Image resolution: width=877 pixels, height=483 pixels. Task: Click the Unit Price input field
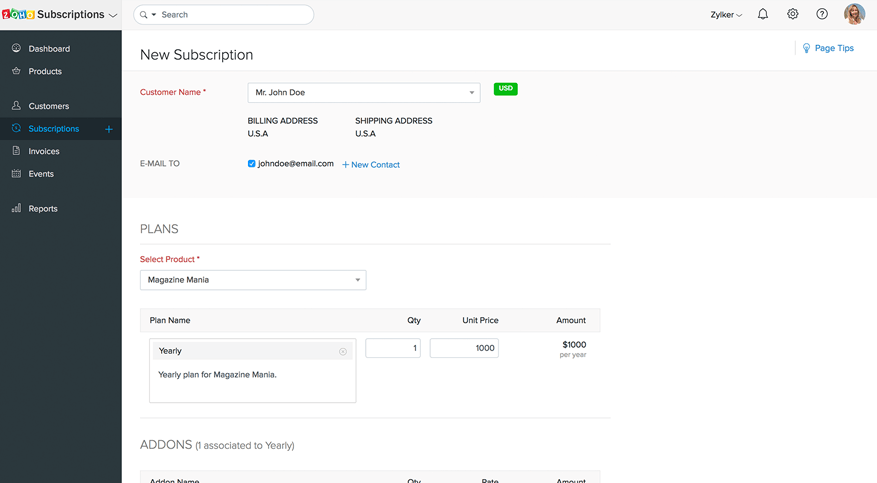[x=464, y=348]
